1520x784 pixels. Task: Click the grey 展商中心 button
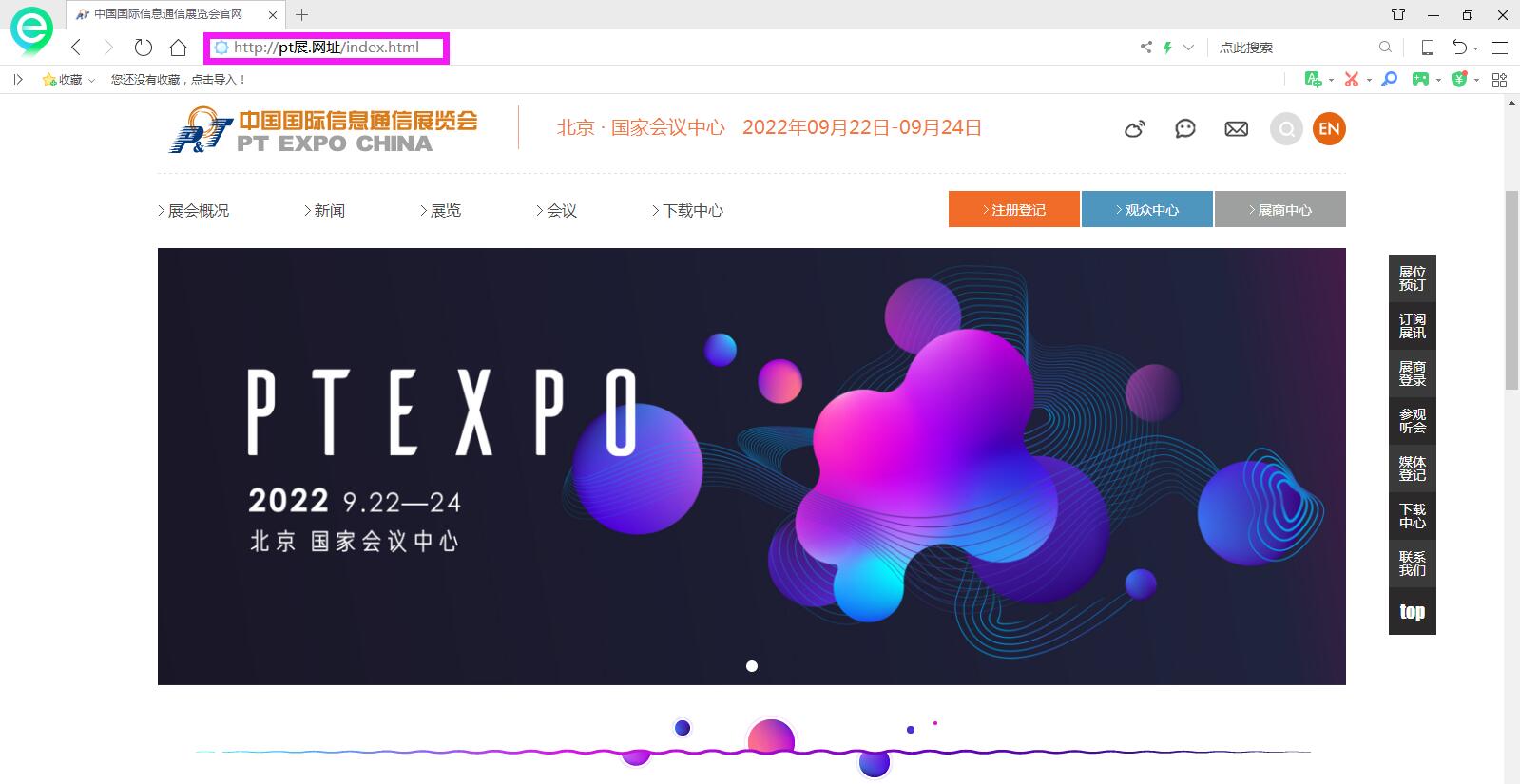[1279, 209]
